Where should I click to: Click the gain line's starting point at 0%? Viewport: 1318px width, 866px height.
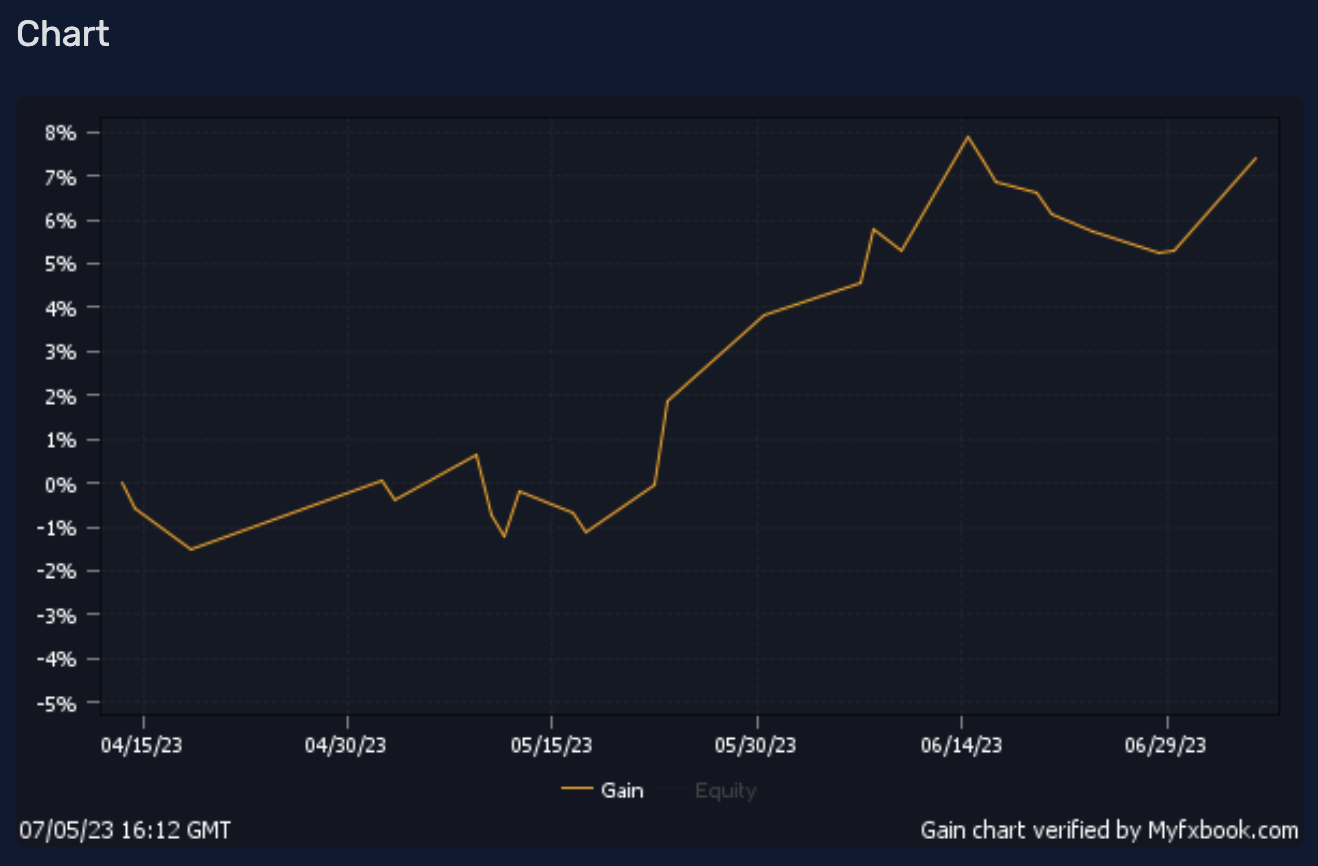[x=122, y=483]
